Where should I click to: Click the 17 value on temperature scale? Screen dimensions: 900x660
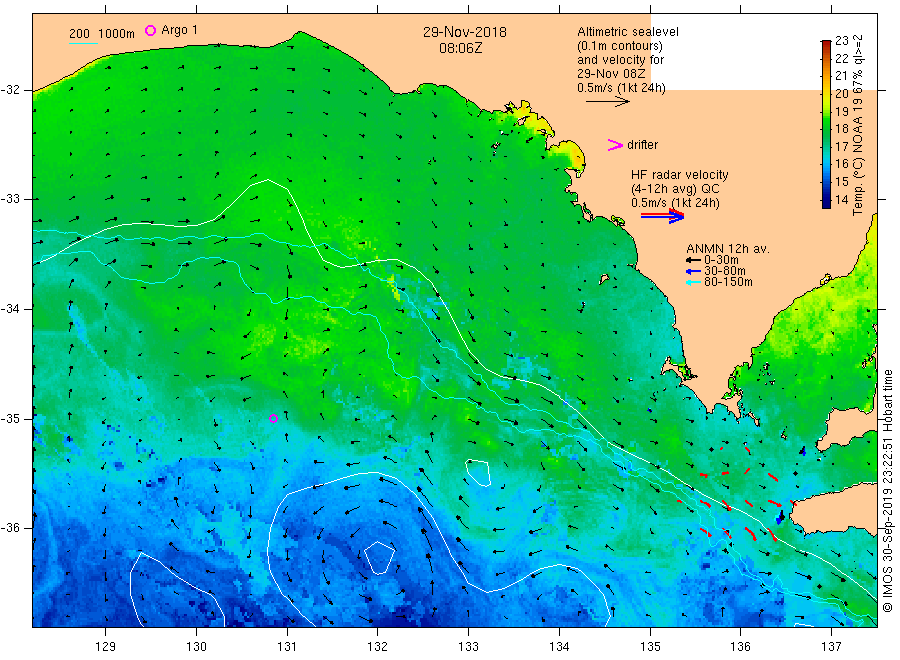tap(841, 147)
